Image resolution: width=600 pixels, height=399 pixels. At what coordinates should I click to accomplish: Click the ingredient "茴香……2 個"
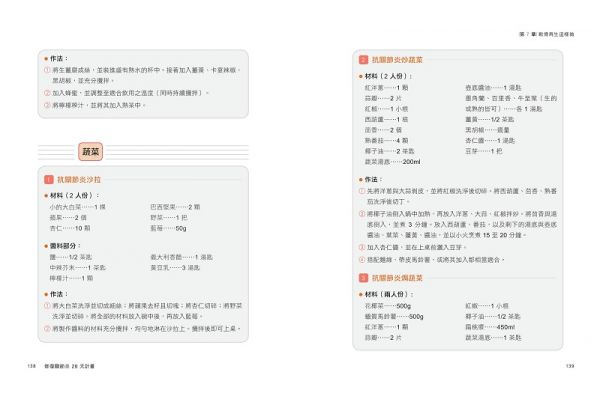coord(383,130)
